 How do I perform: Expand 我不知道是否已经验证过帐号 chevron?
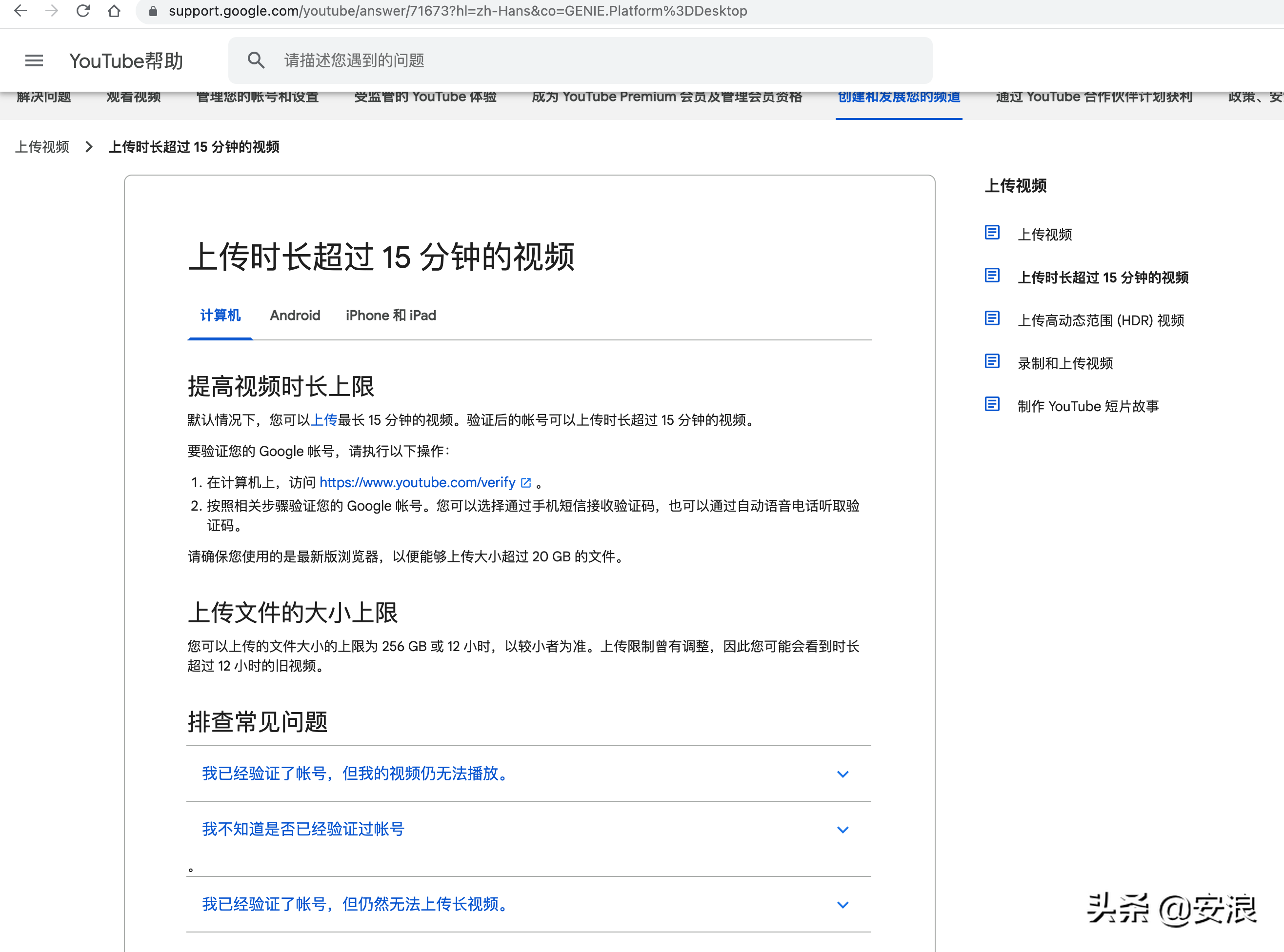843,829
